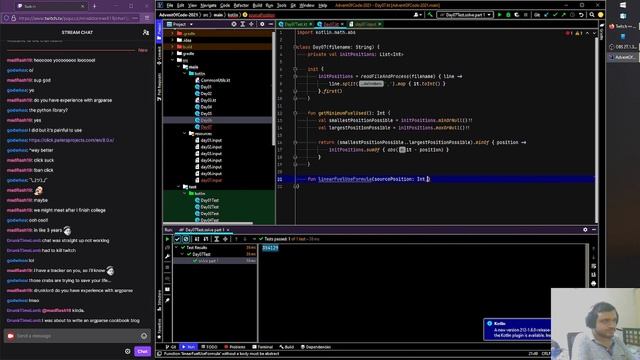This screenshot has width=640, height=360.
Task: Select the solve part 1 test result row
Action: pyautogui.click(x=215, y=260)
